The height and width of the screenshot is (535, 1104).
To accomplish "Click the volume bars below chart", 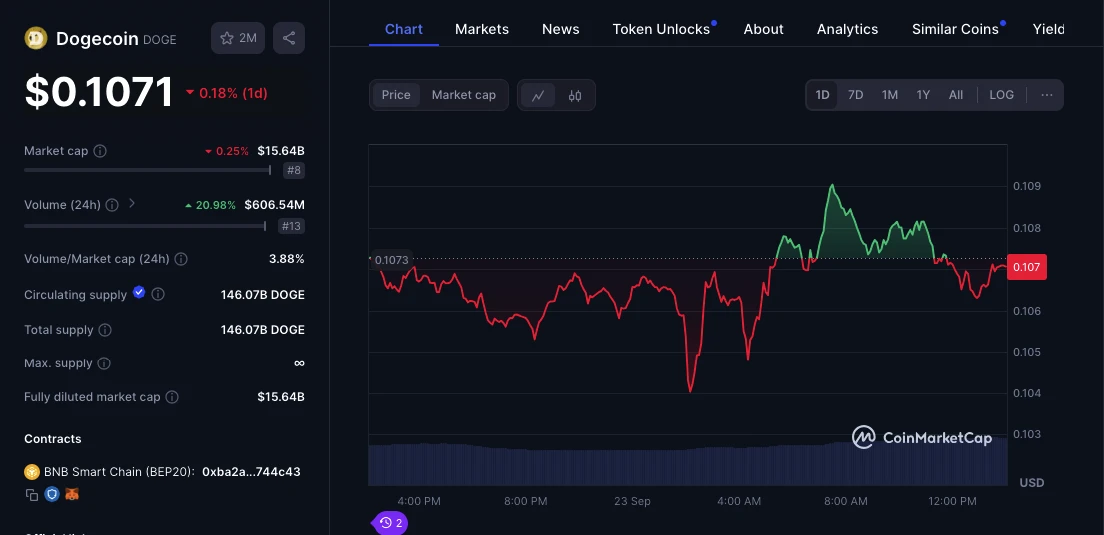I will click(687, 464).
